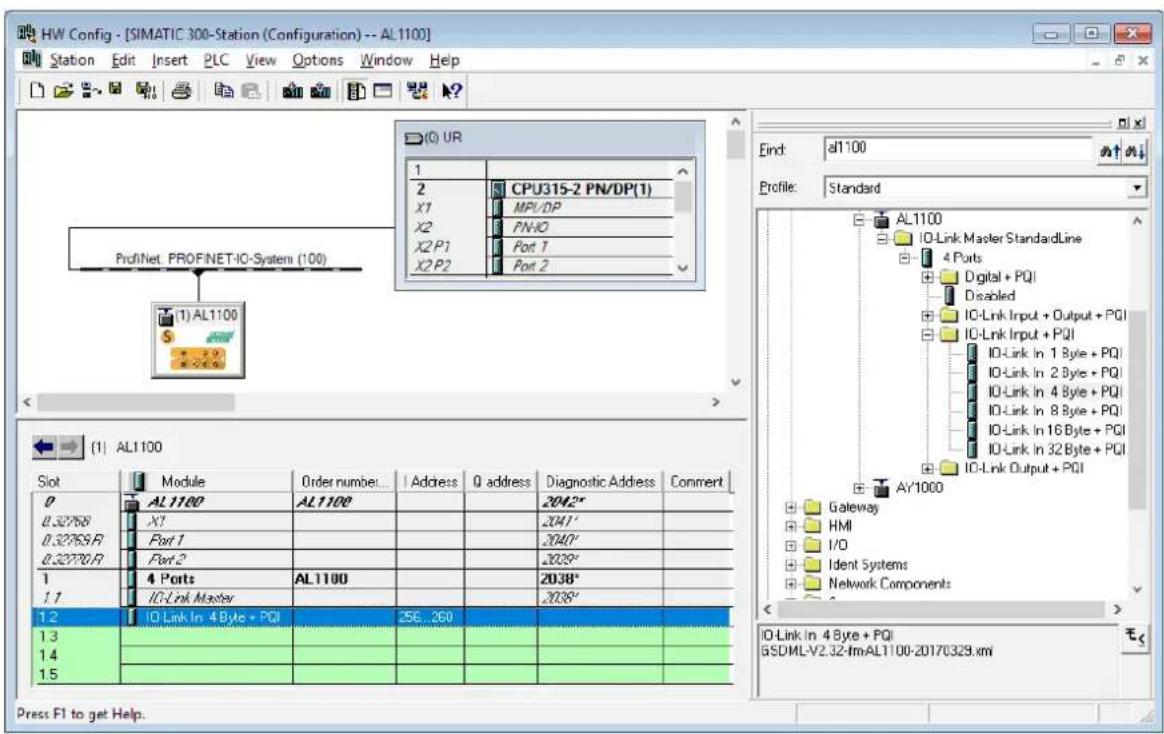This screenshot has height=734, width=1164.
Task: Expand the Gateway catalog folder
Action: [x=791, y=508]
